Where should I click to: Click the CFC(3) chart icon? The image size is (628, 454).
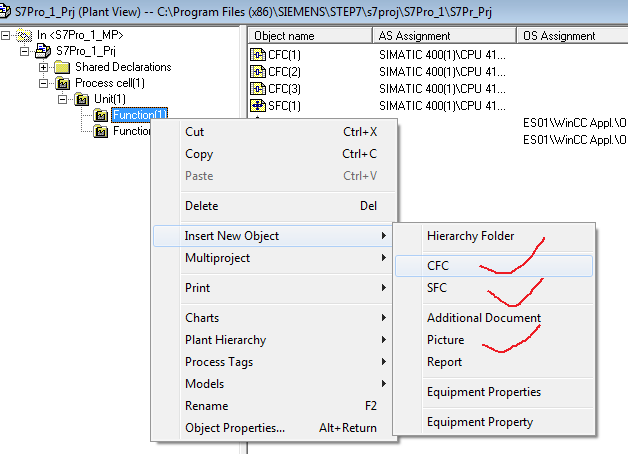click(x=258, y=88)
